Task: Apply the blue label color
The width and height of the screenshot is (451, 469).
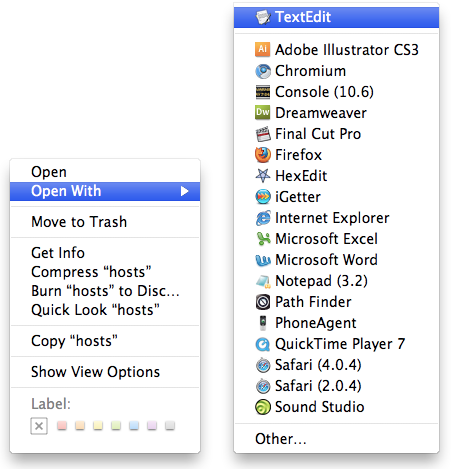Action: pos(134,425)
